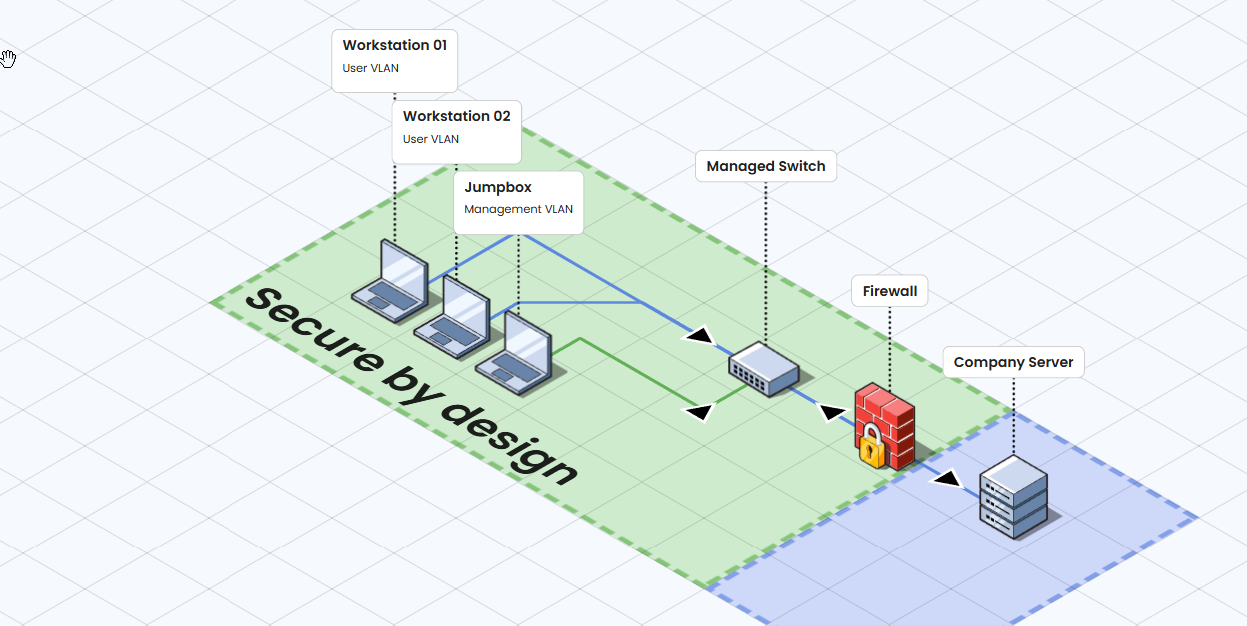The width and height of the screenshot is (1247, 626).
Task: Click the Workstation 01 label box
Action: pyautogui.click(x=394, y=60)
